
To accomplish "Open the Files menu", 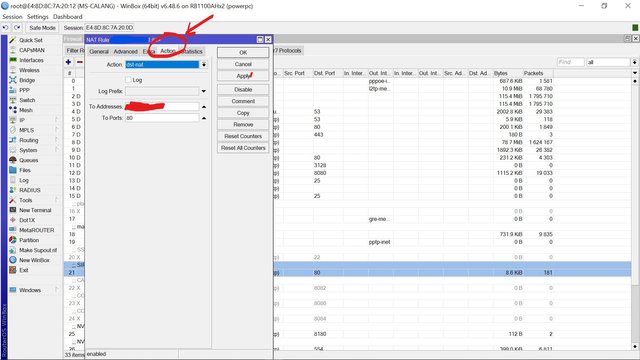I will point(24,170).
